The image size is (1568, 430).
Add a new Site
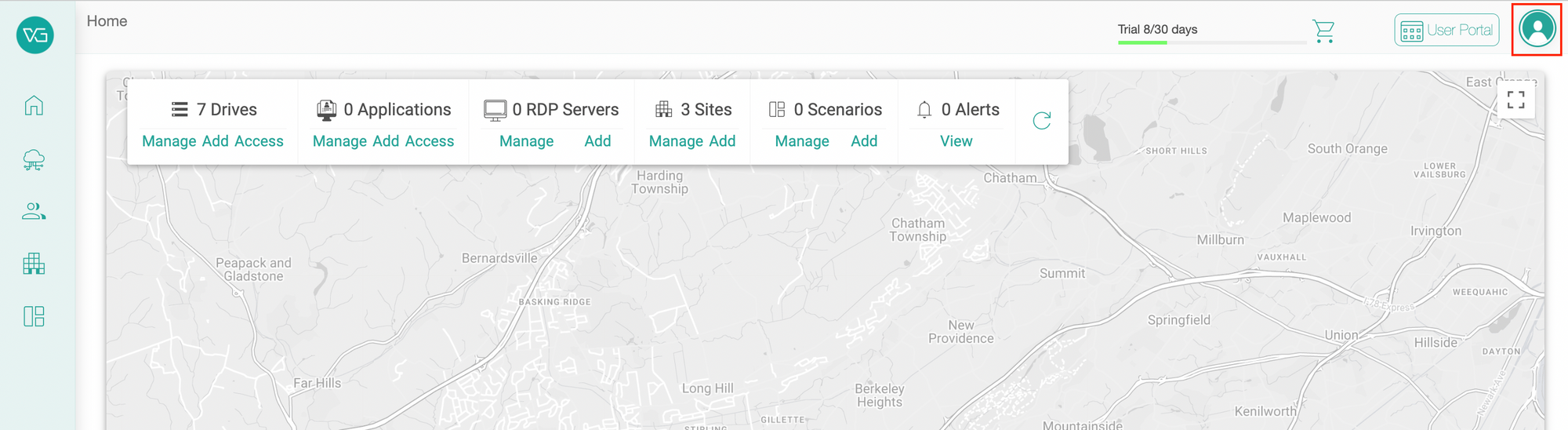722,141
